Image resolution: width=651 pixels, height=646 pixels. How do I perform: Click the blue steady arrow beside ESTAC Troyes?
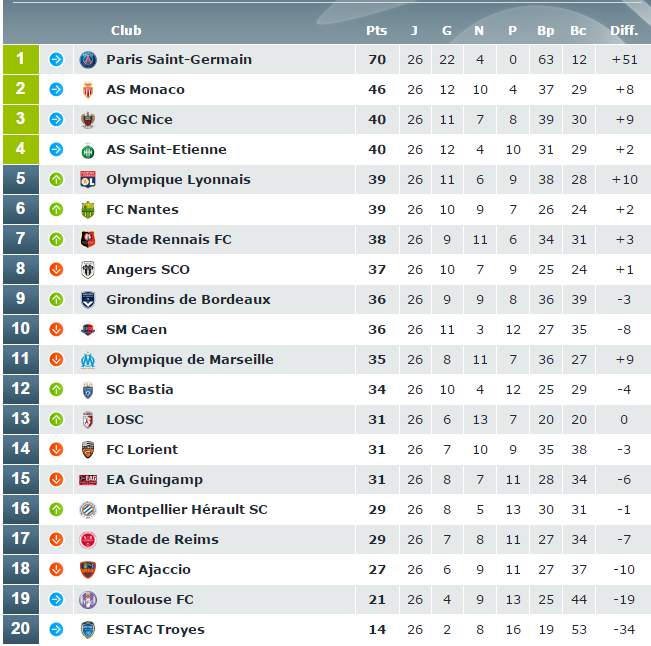pyautogui.click(x=56, y=629)
